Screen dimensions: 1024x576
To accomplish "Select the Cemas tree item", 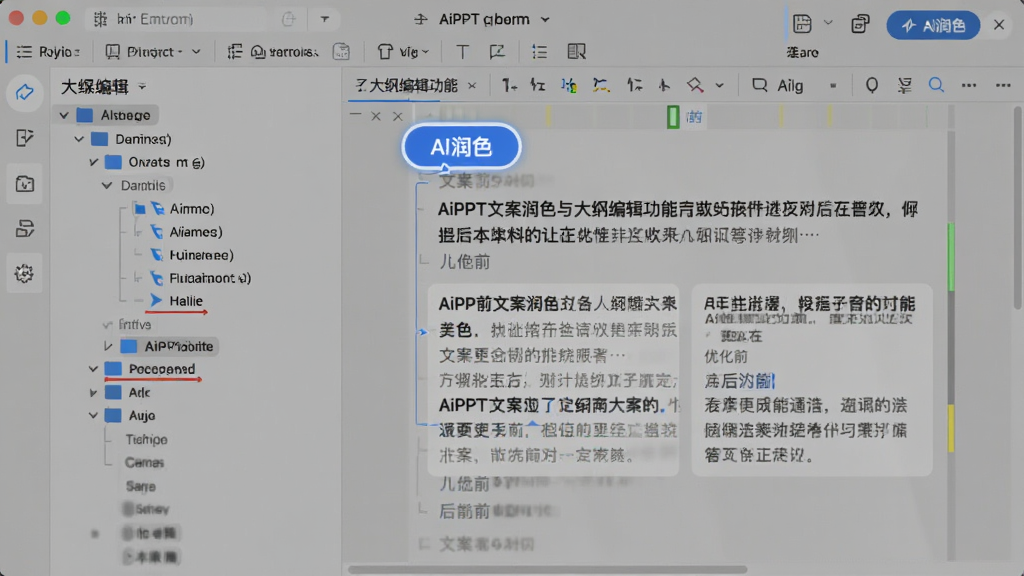I will click(x=144, y=462).
